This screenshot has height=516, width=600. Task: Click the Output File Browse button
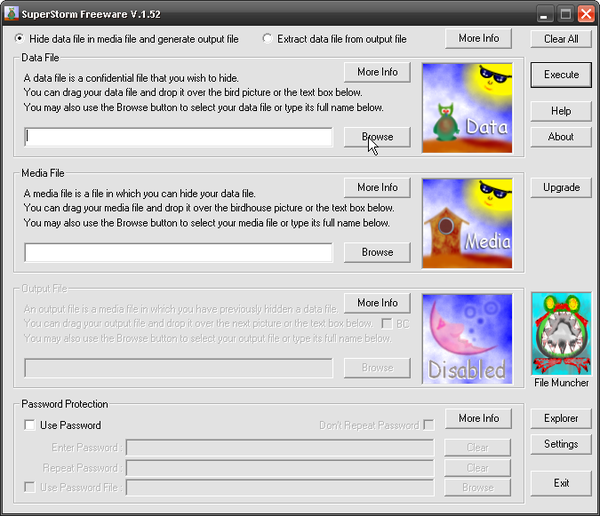coord(377,368)
